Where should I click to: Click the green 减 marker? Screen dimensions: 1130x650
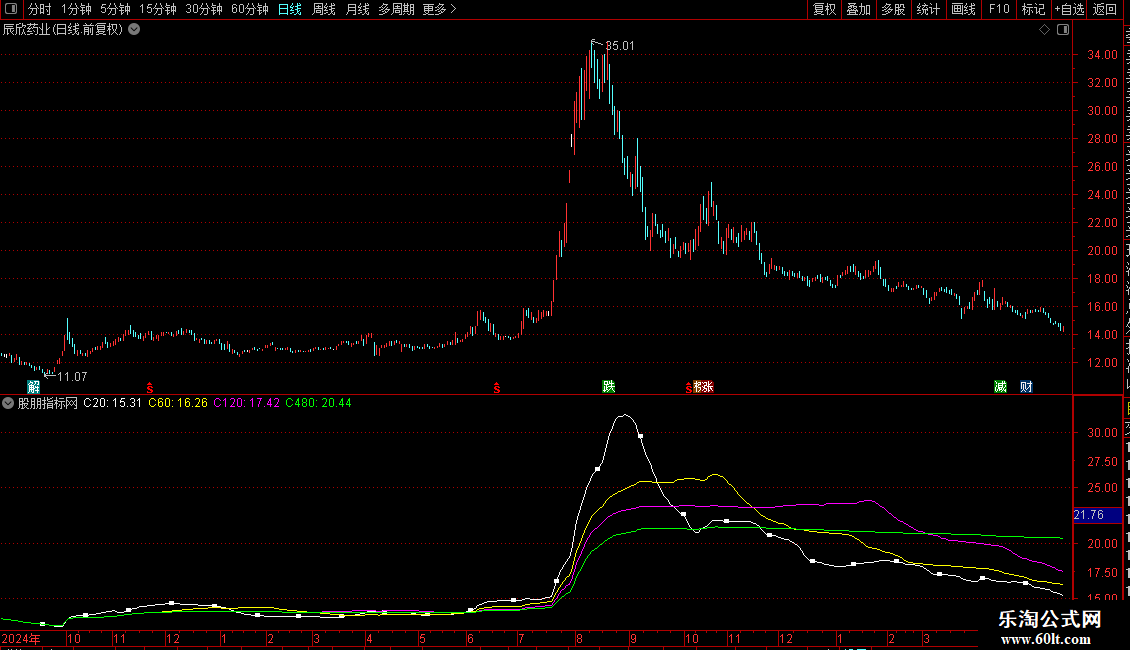[1000, 387]
